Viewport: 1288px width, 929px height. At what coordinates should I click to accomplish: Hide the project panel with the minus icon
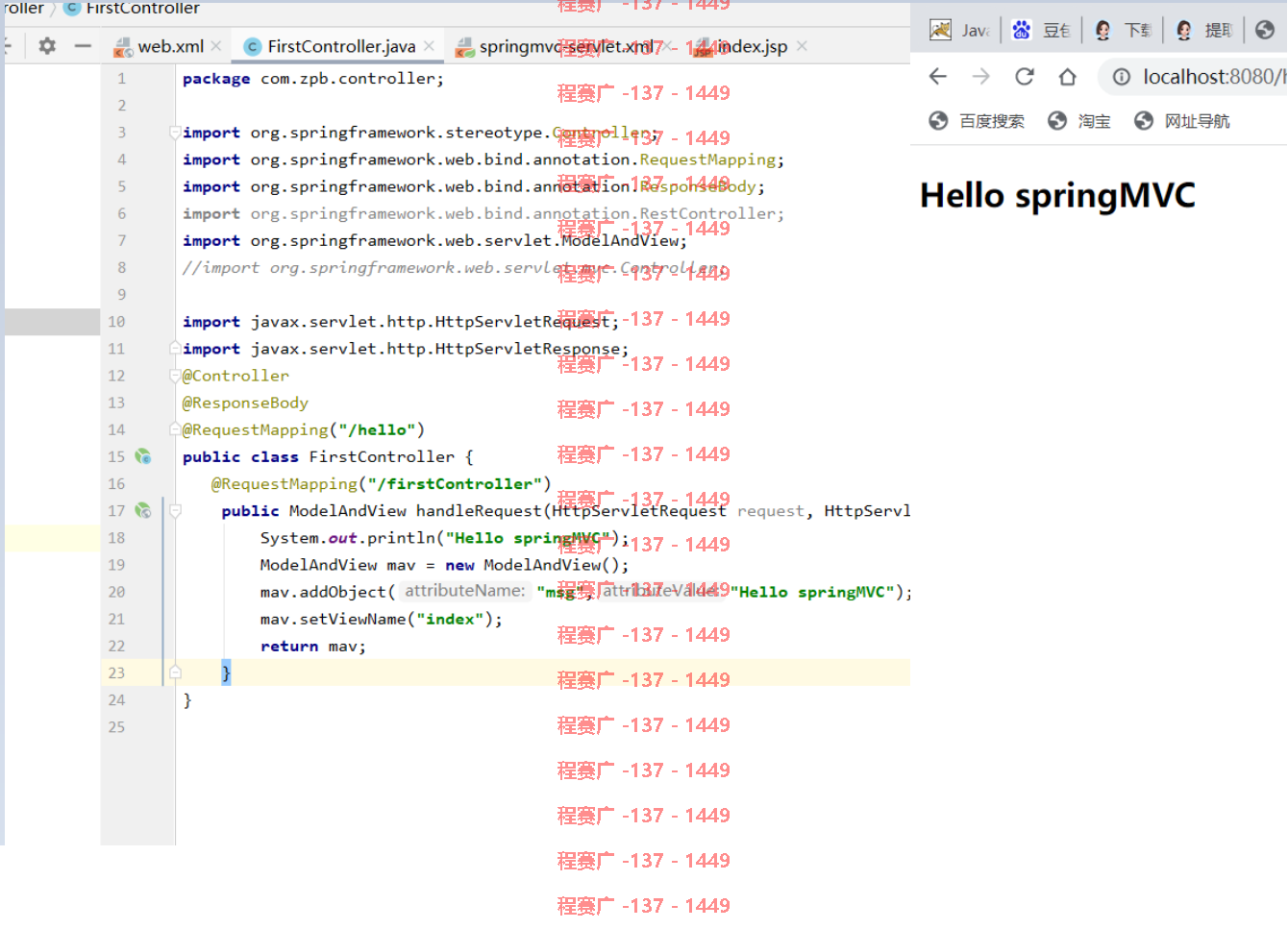pyautogui.click(x=83, y=45)
